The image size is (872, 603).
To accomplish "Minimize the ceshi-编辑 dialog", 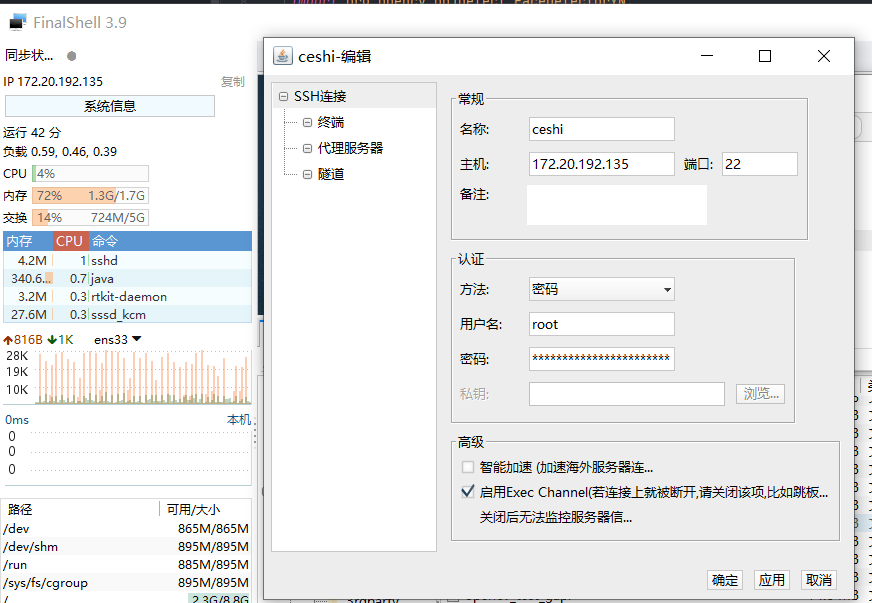I will [707, 56].
